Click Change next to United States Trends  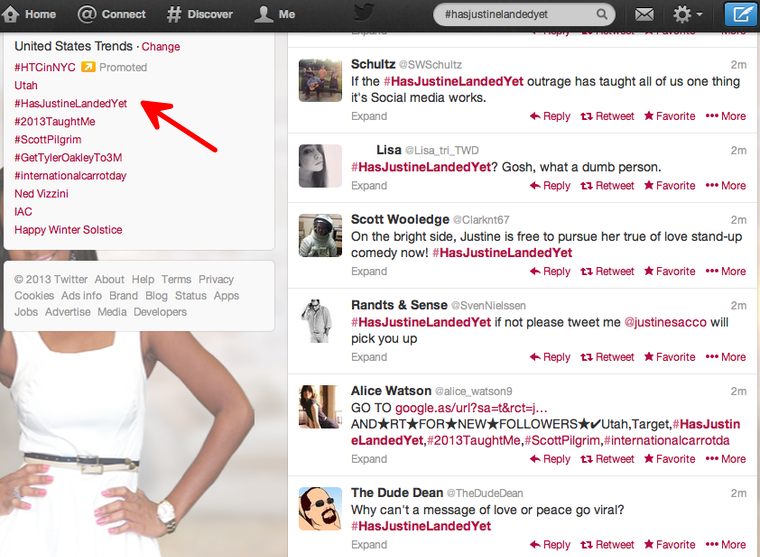click(161, 47)
